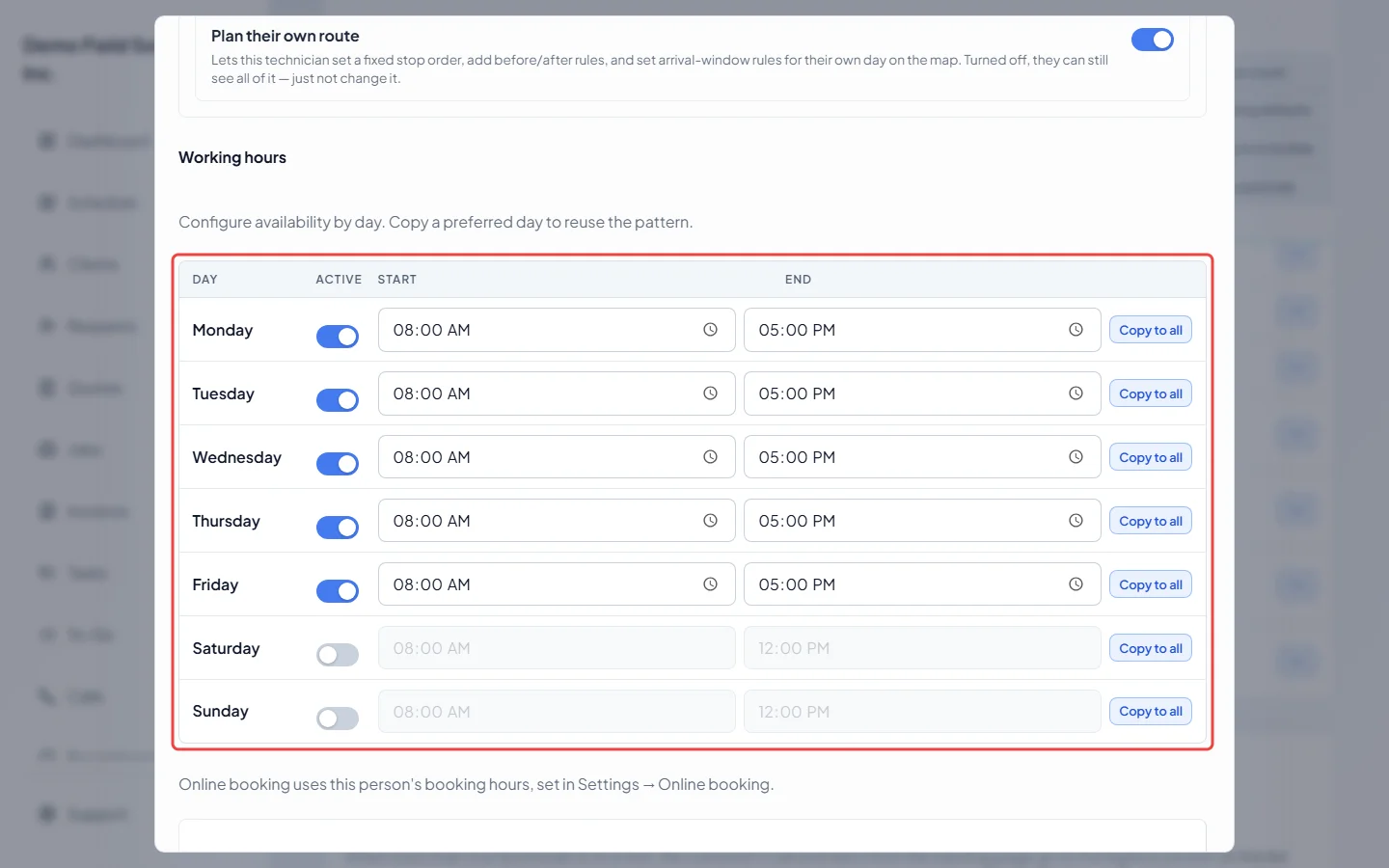Open Thursday start time clock icon

click(x=710, y=521)
